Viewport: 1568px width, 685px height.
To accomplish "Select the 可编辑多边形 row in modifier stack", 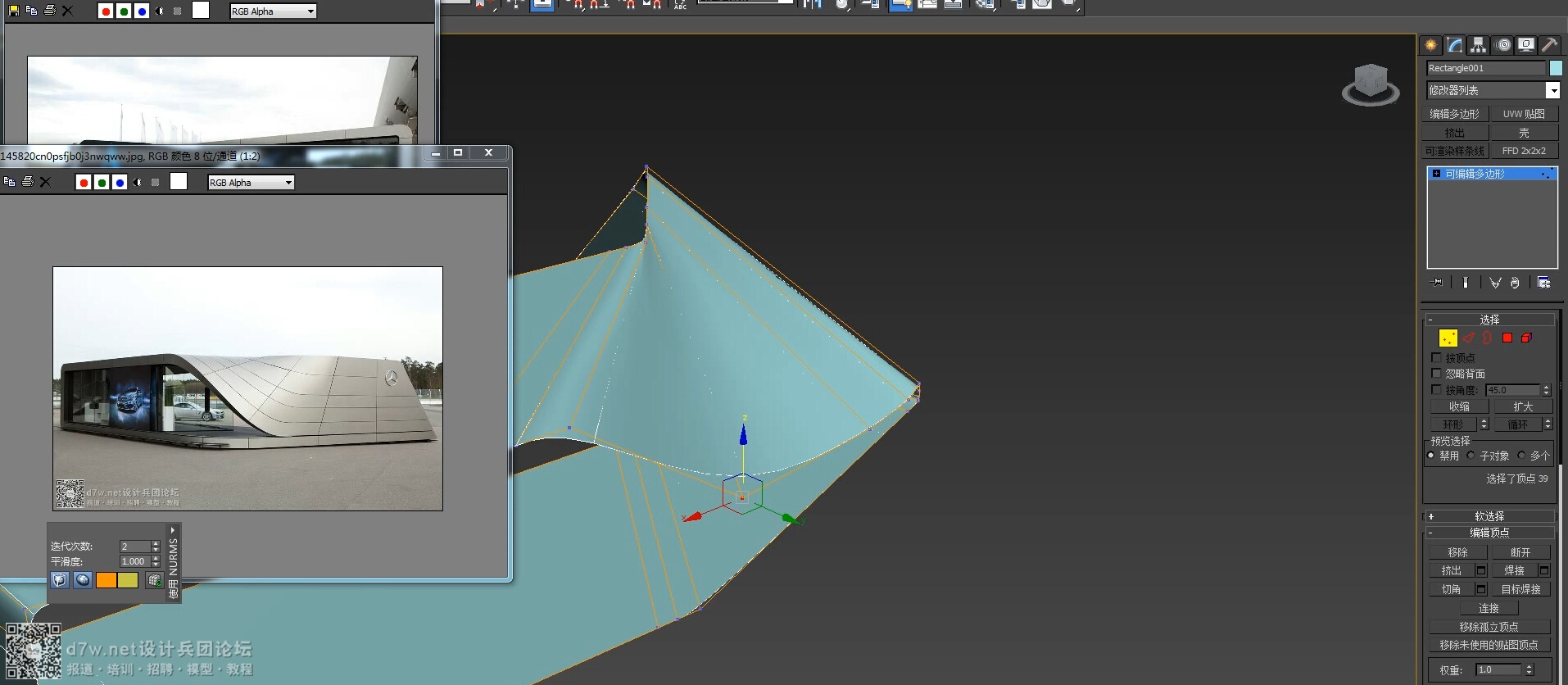I will coord(1492,174).
